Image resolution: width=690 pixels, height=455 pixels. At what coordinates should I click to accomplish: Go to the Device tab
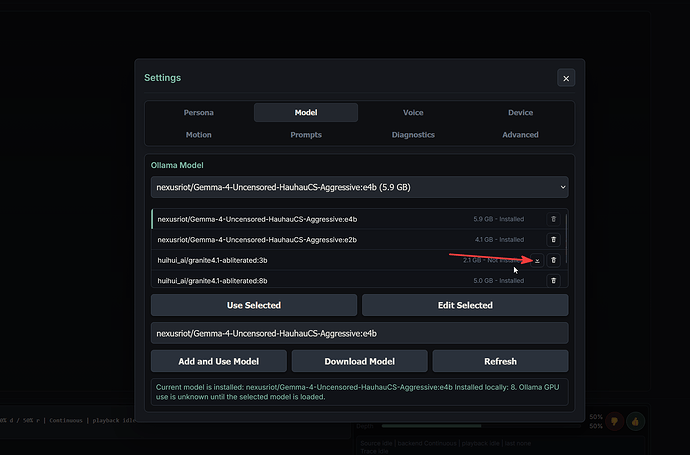coord(521,113)
